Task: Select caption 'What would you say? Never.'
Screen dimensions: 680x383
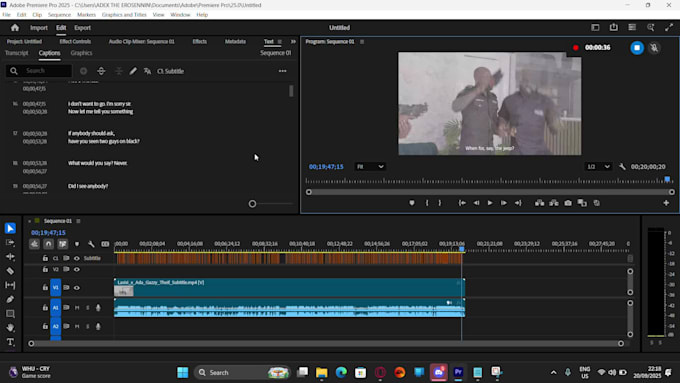Action: [98, 163]
